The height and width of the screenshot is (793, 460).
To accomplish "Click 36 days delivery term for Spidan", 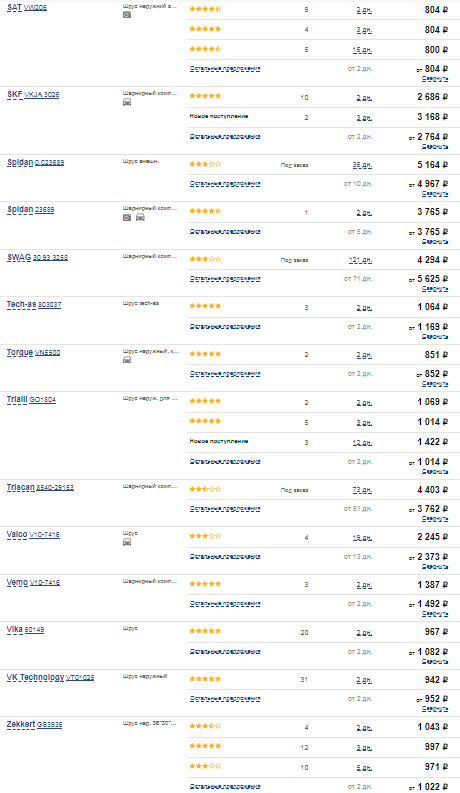I will coord(362,165).
